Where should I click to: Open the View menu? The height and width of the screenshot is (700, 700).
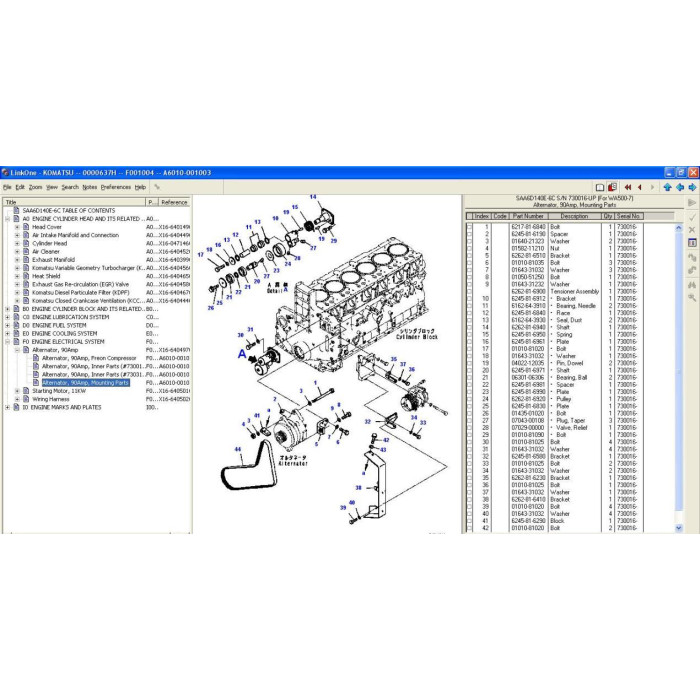(x=52, y=187)
